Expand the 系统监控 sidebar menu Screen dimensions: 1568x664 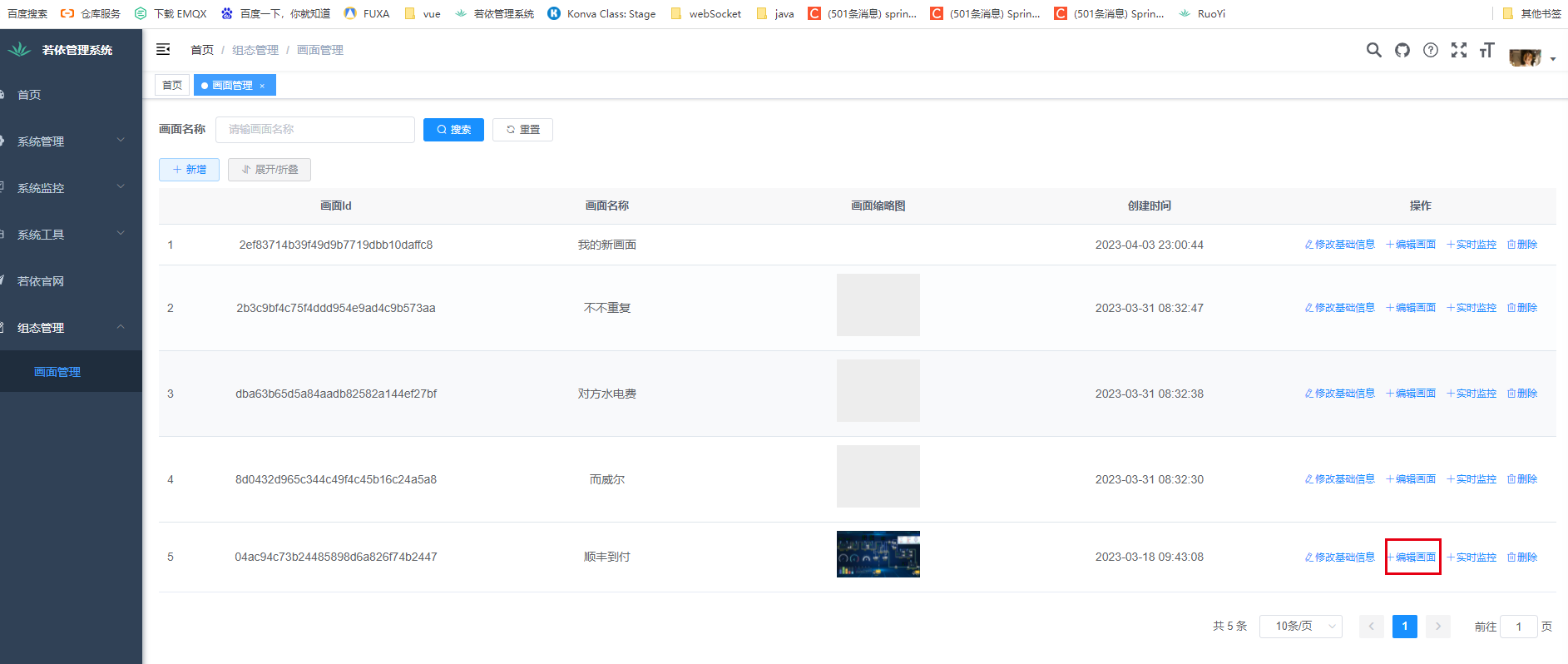click(x=71, y=188)
